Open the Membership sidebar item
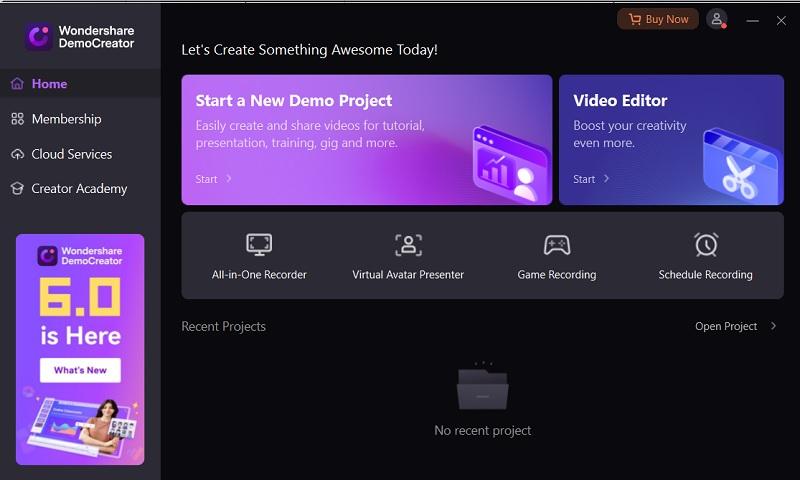Screen dimensions: 800x480 [x=66, y=119]
